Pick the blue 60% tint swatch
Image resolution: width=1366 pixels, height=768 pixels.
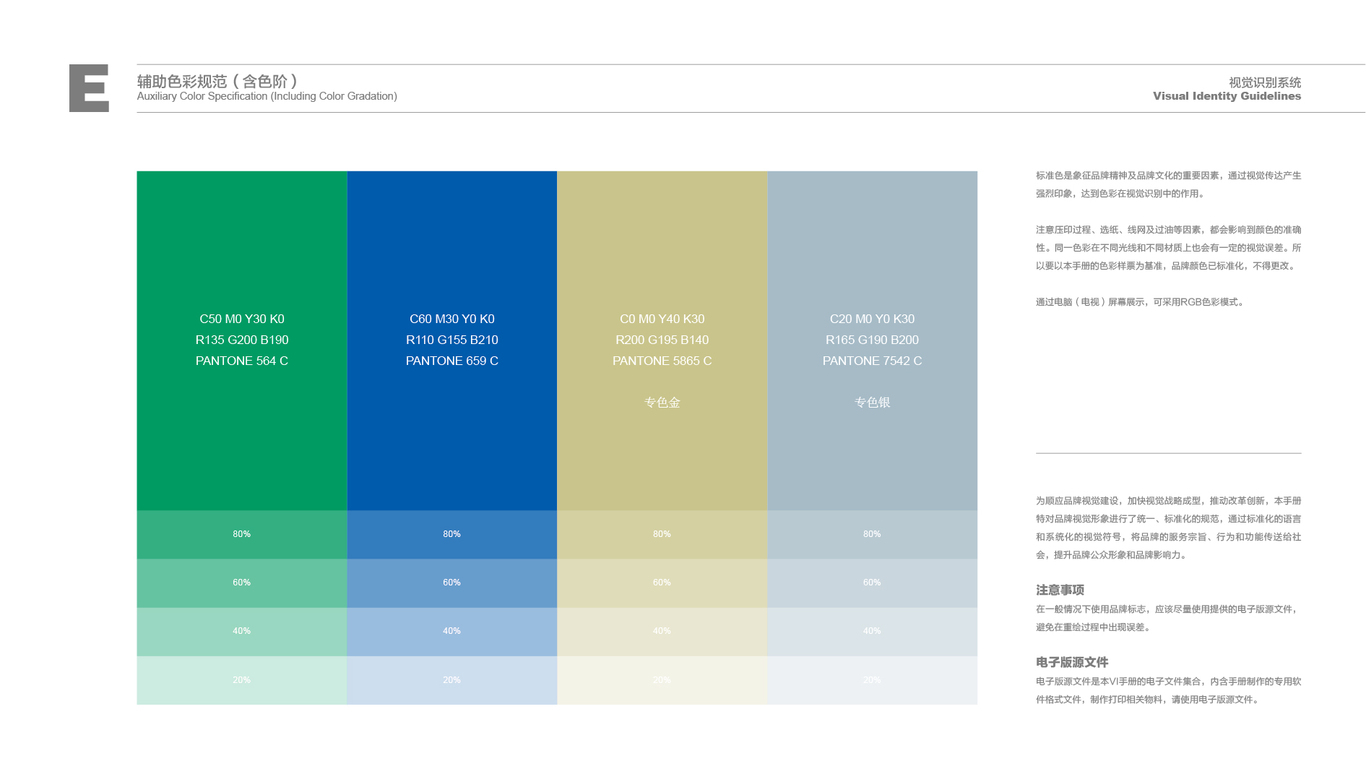452,583
